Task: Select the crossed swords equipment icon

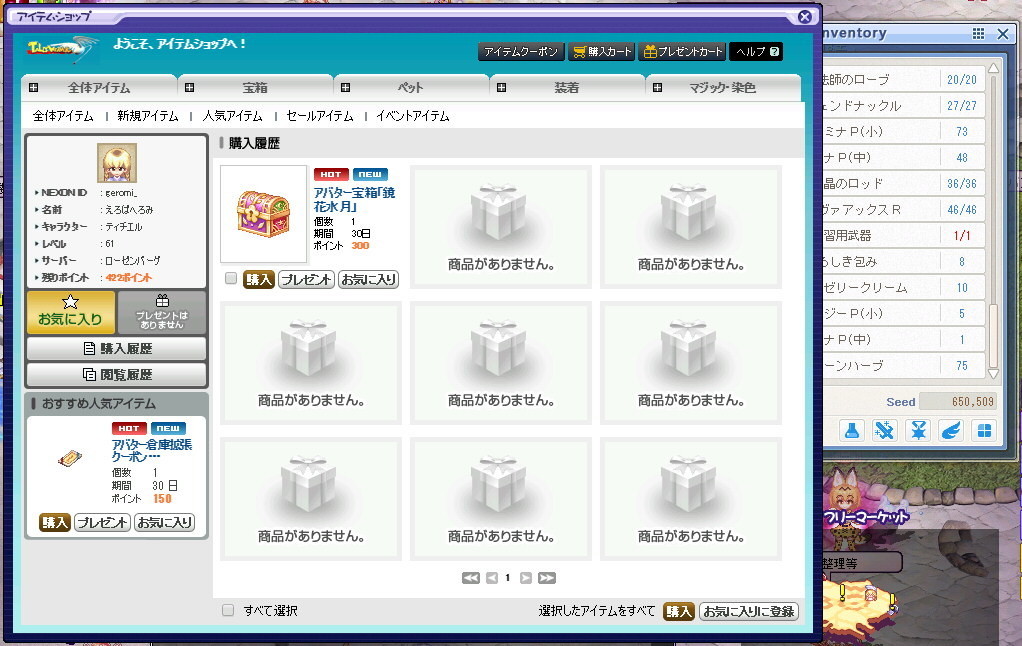Action: click(x=886, y=430)
